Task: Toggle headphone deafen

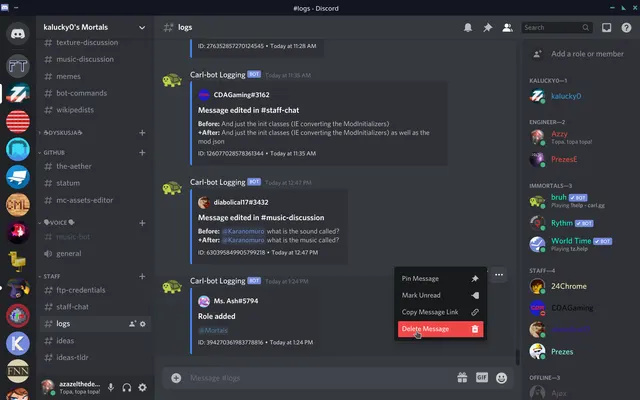Action: [127, 387]
